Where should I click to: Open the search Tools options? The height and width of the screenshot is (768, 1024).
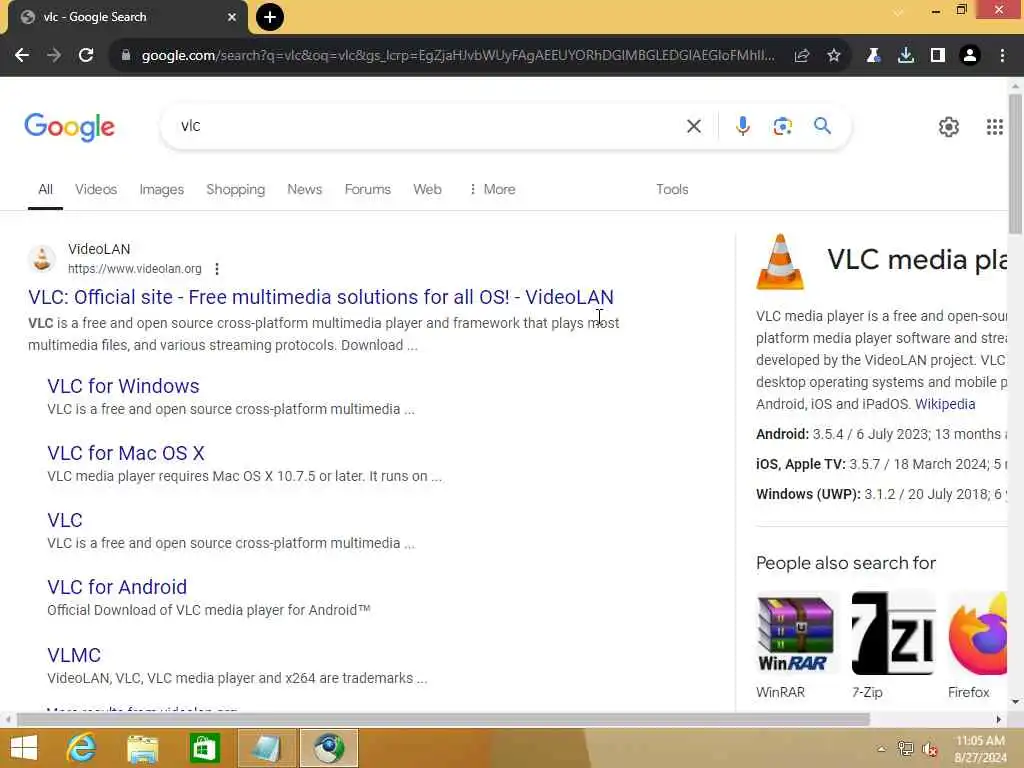(672, 189)
